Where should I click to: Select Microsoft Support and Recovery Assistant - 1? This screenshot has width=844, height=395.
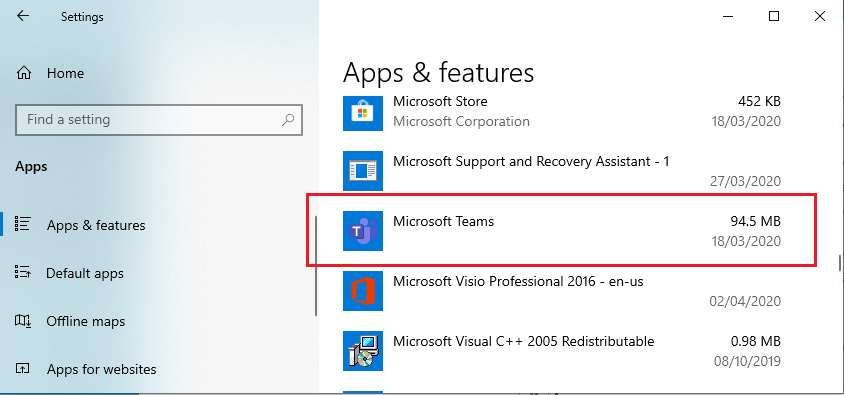[x=531, y=161]
